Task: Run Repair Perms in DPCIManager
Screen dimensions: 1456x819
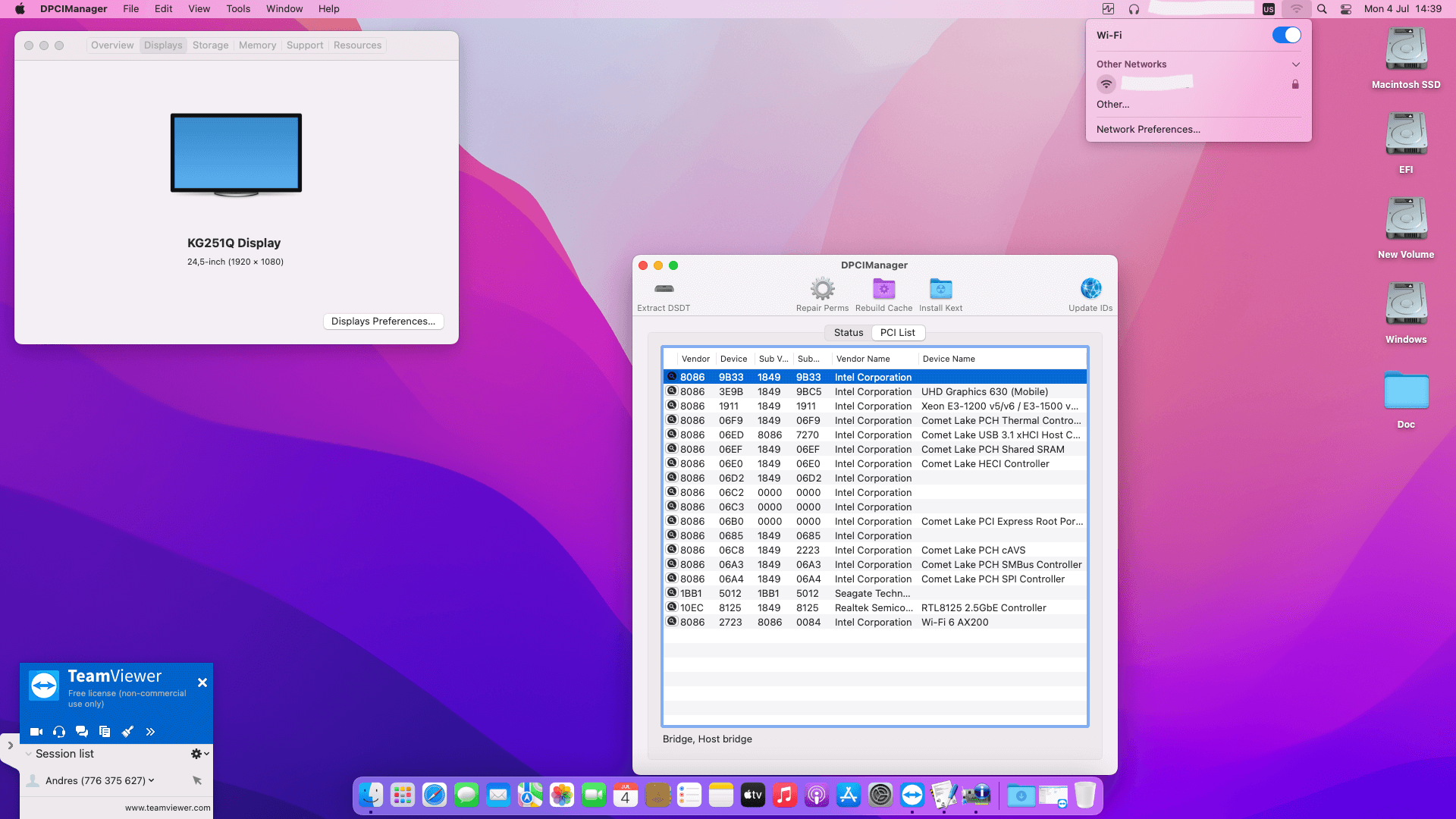Action: click(822, 289)
